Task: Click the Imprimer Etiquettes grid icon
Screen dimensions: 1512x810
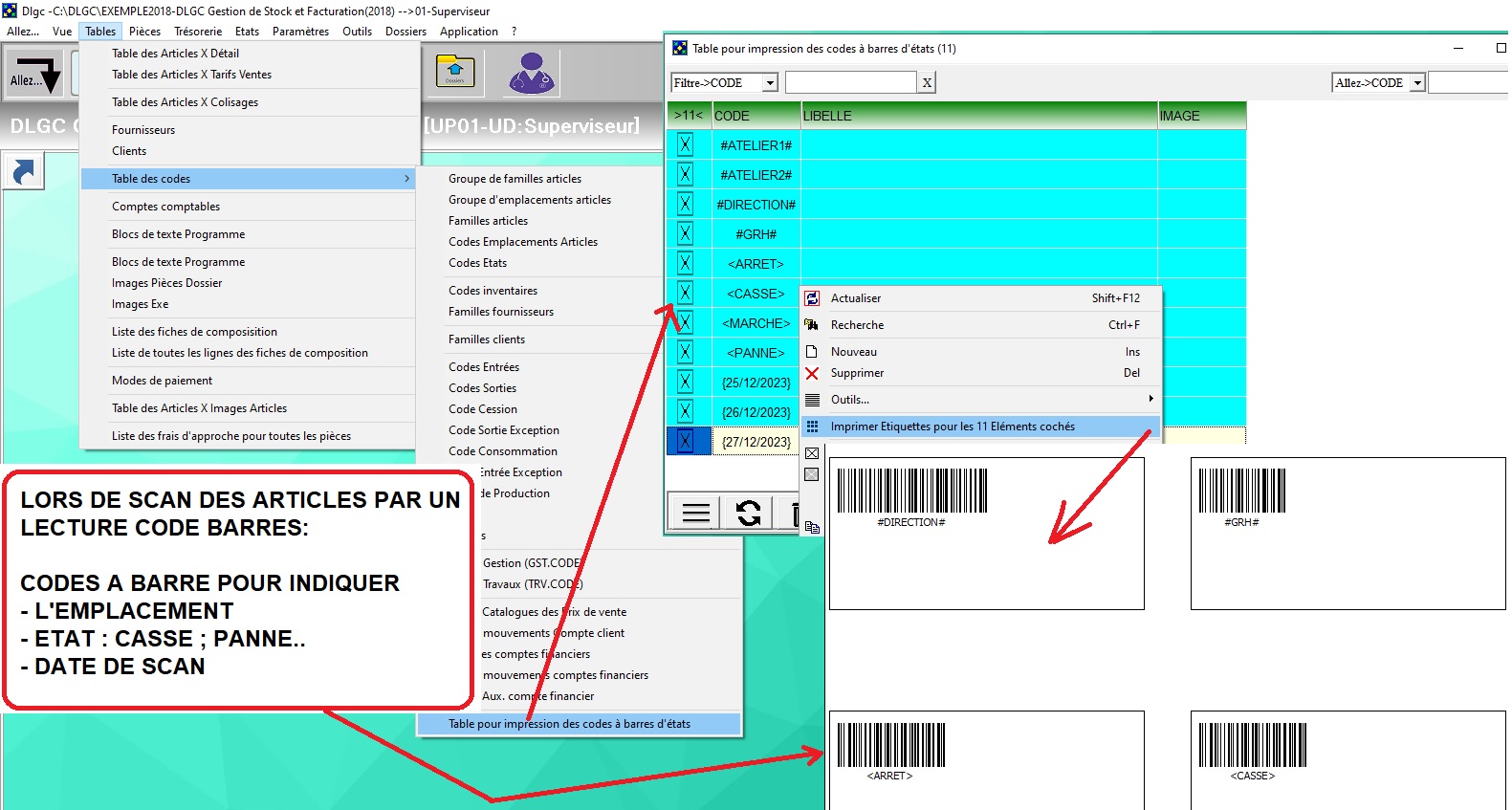Action: 812,427
